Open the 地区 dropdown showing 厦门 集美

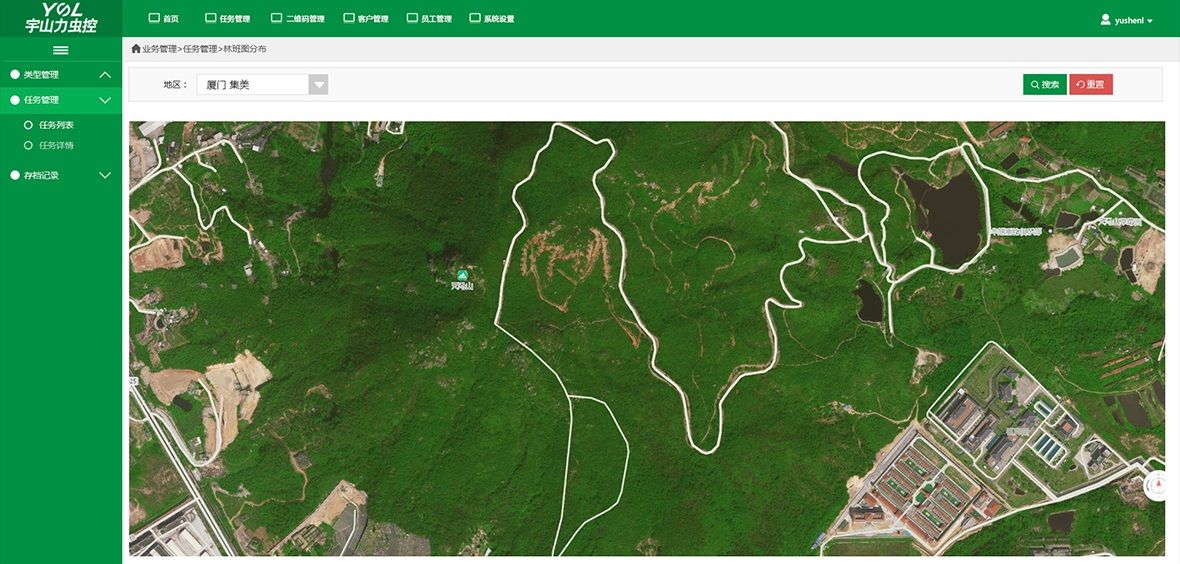(x=262, y=85)
